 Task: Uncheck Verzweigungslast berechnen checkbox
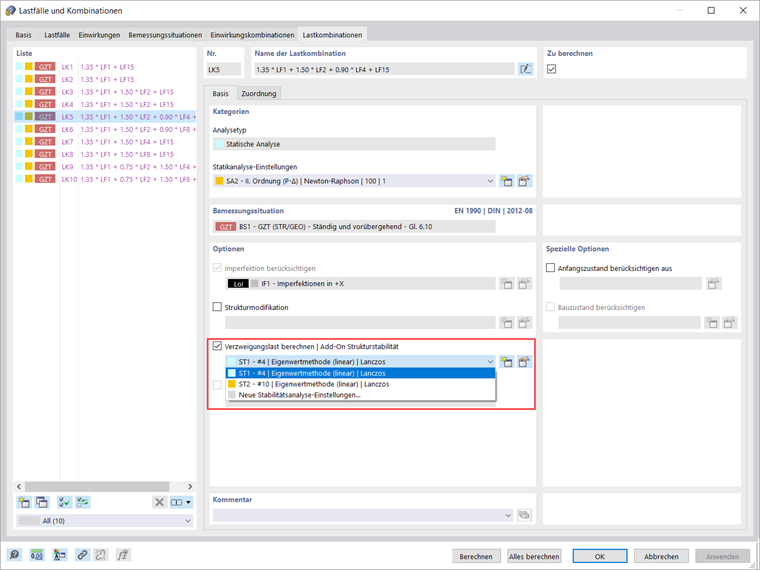coord(217,346)
